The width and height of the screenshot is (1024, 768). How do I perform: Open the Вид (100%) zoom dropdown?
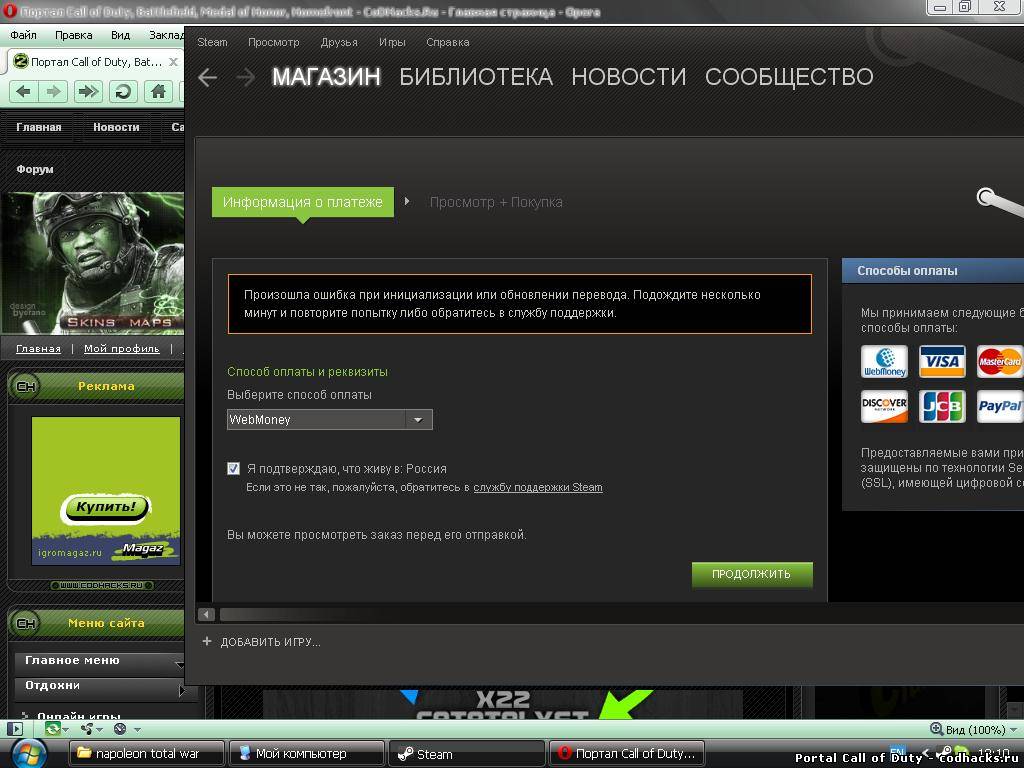[x=1013, y=729]
